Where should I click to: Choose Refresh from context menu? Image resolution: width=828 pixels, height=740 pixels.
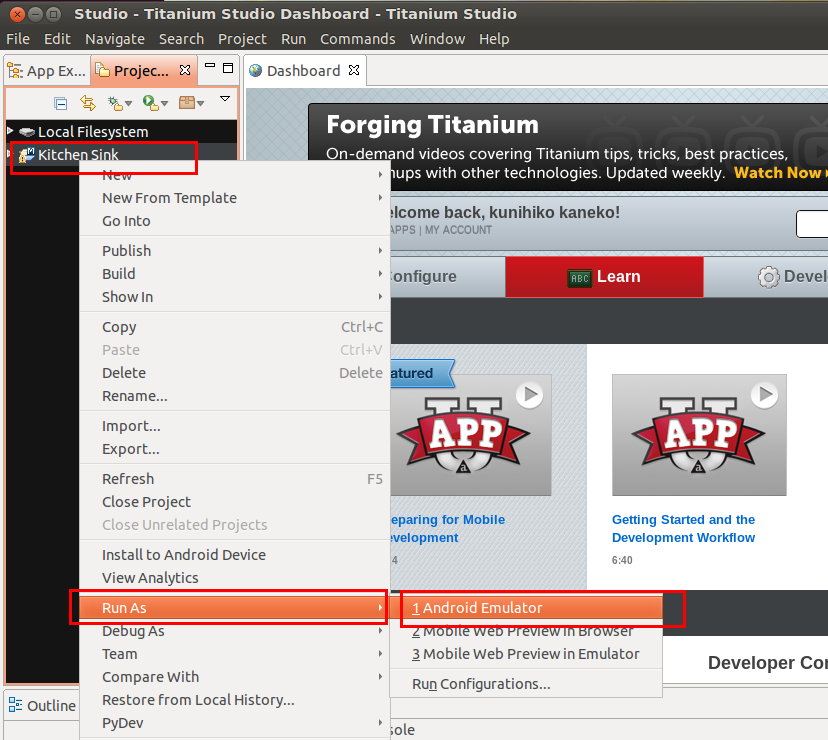coord(234,479)
